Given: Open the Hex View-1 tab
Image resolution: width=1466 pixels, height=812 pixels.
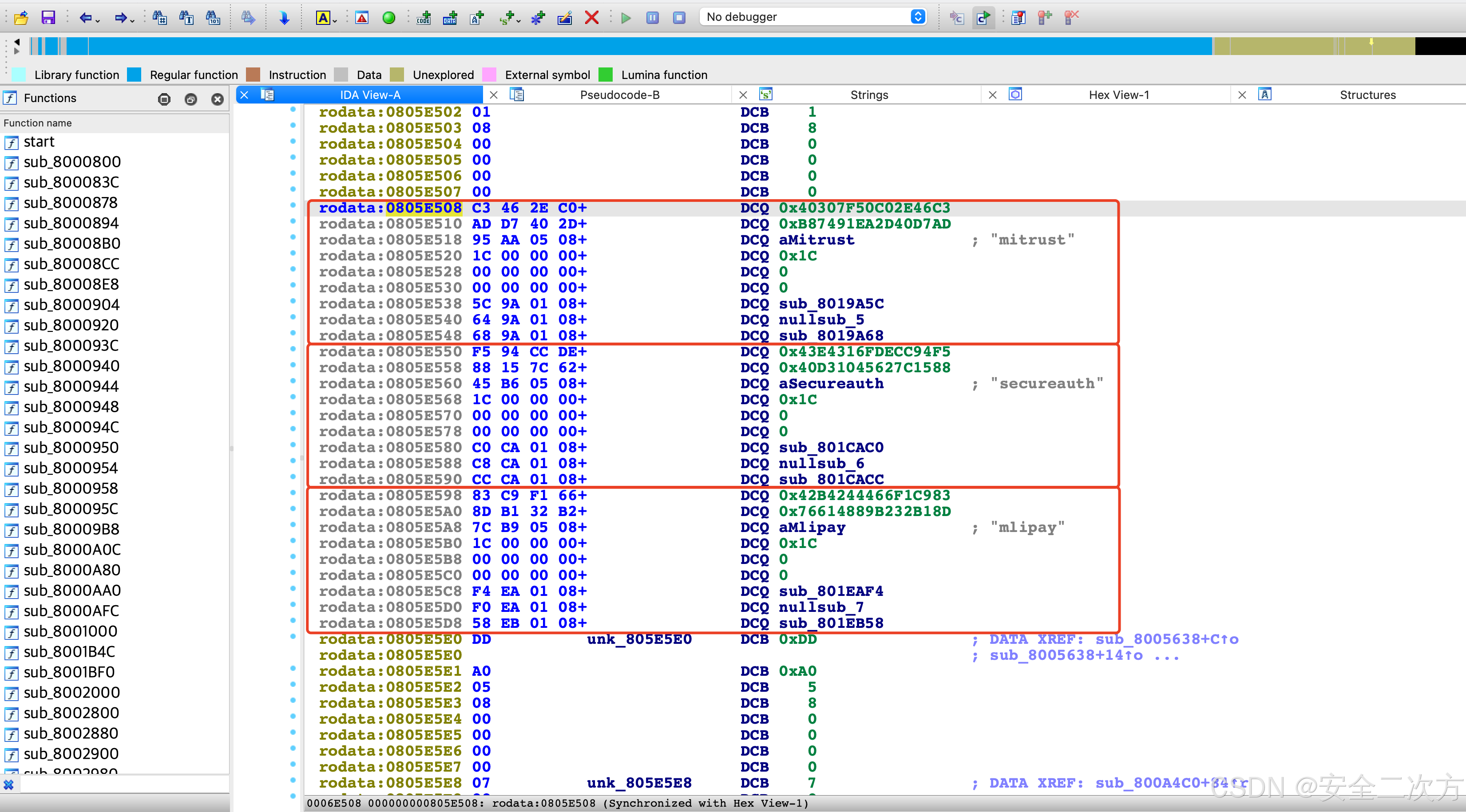Looking at the screenshot, I should (1118, 95).
